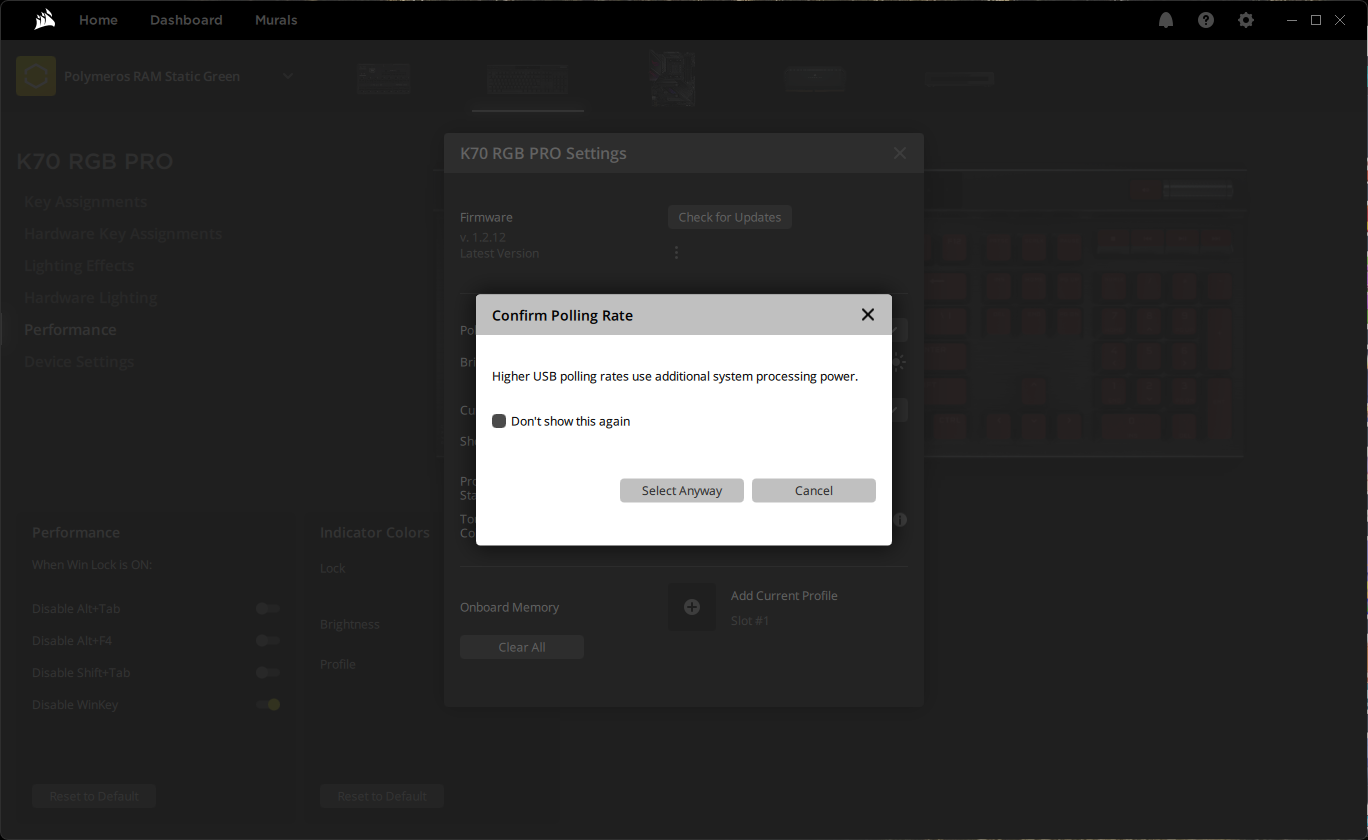
Task: Click the polling rate warning message text
Action: 675,377
